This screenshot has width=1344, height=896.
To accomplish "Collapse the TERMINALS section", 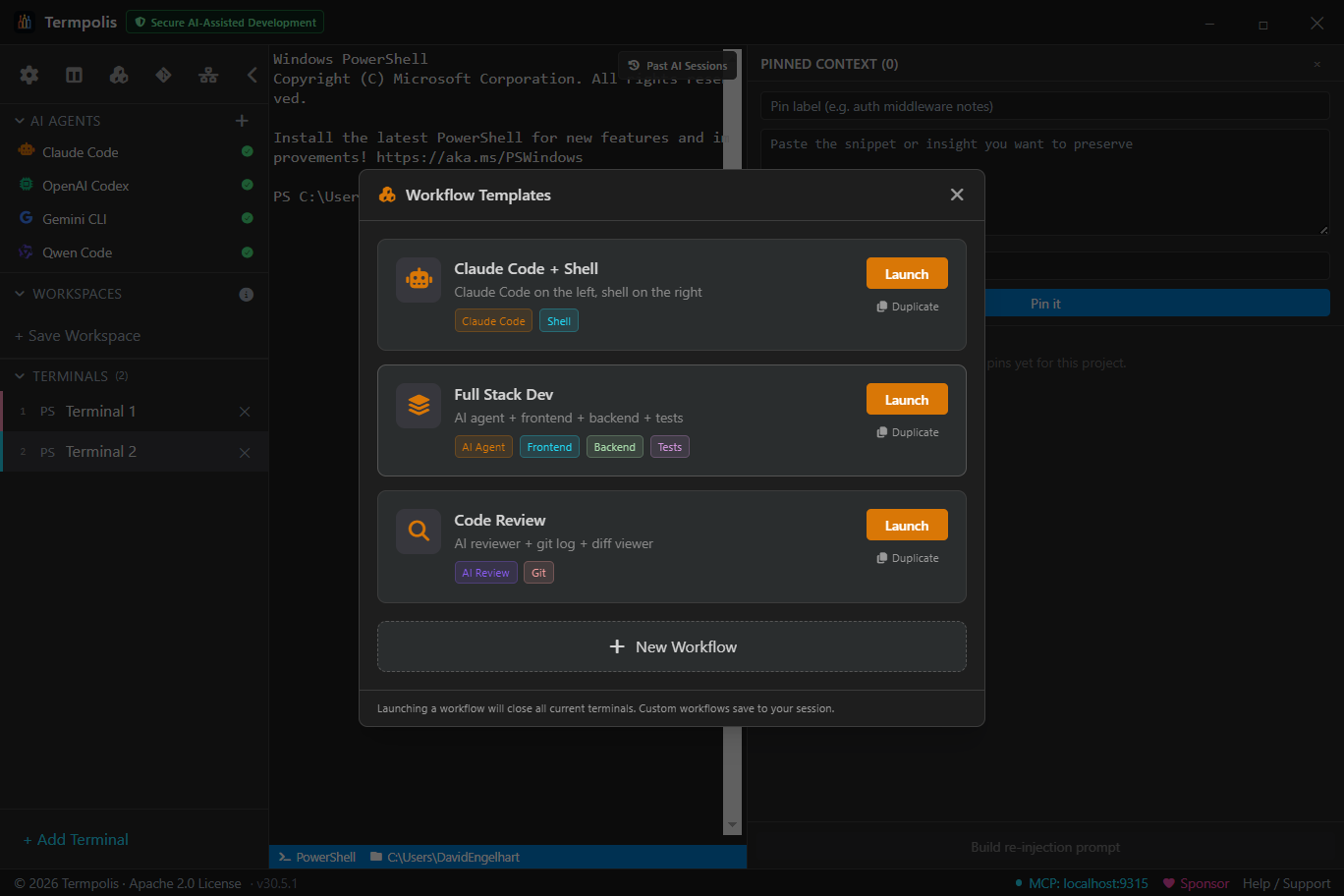I will click(x=20, y=376).
